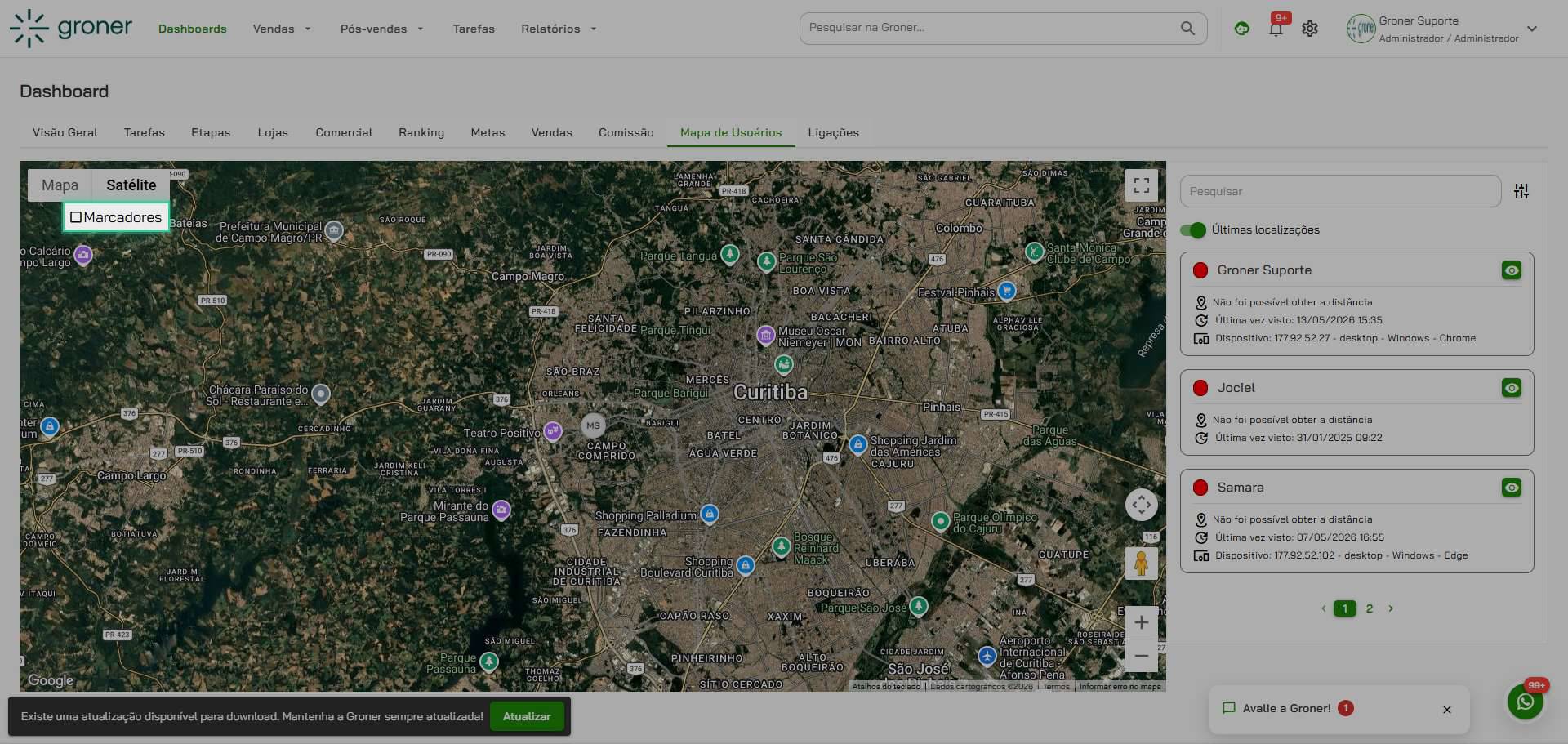Switch to the Ranking tab
Screen dimensions: 1568x744
click(421, 132)
